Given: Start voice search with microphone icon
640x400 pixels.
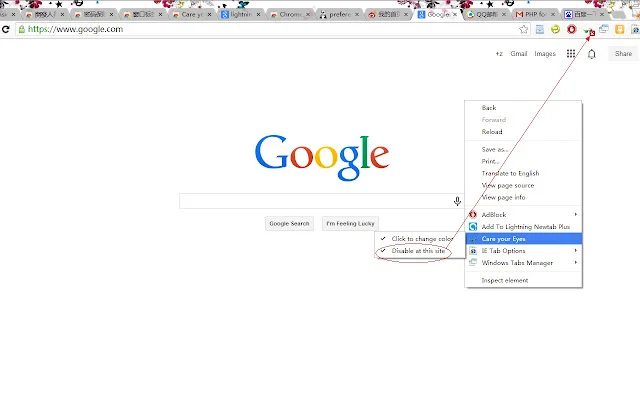Looking at the screenshot, I should [457, 201].
